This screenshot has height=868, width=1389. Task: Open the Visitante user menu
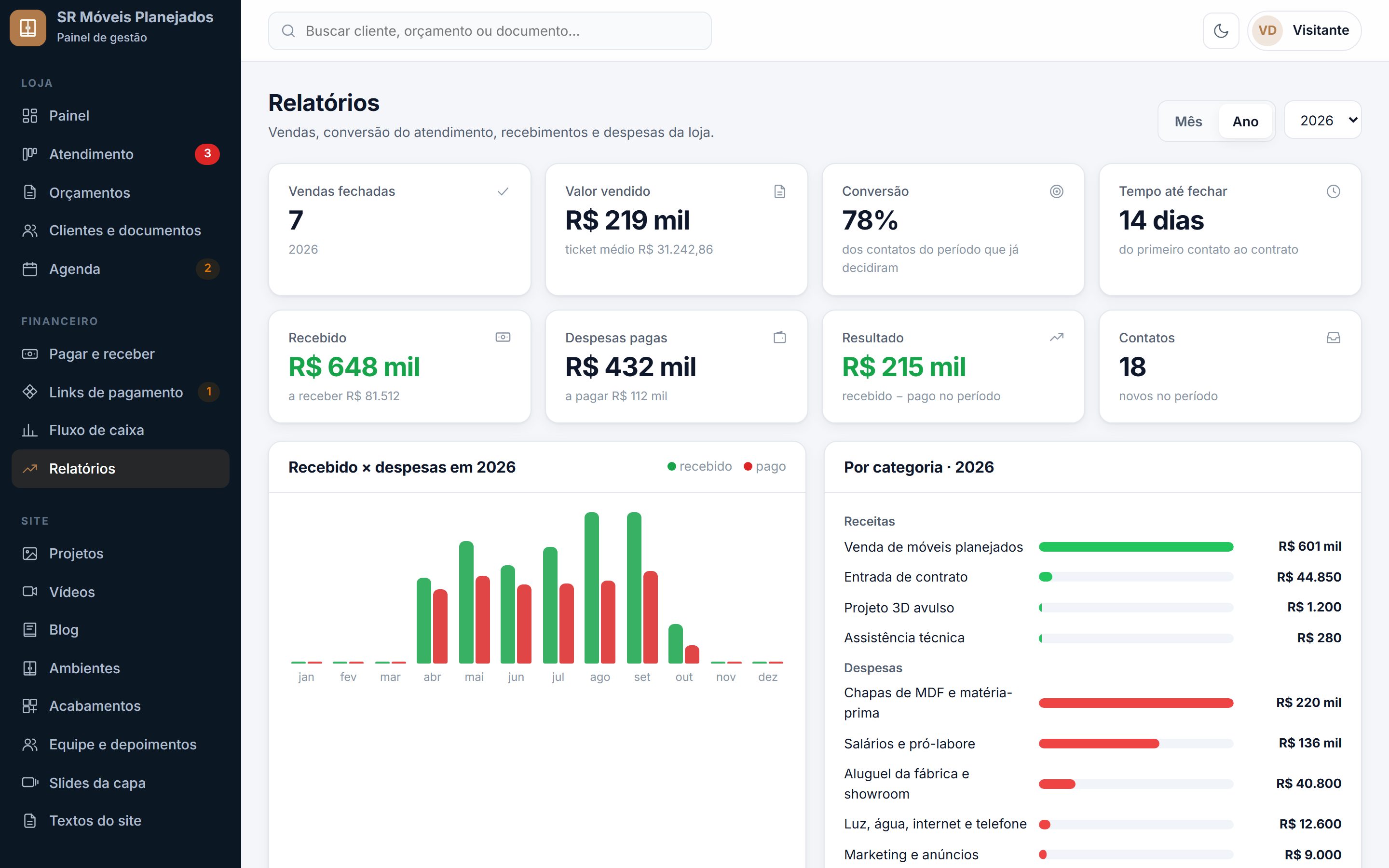click(x=1304, y=30)
